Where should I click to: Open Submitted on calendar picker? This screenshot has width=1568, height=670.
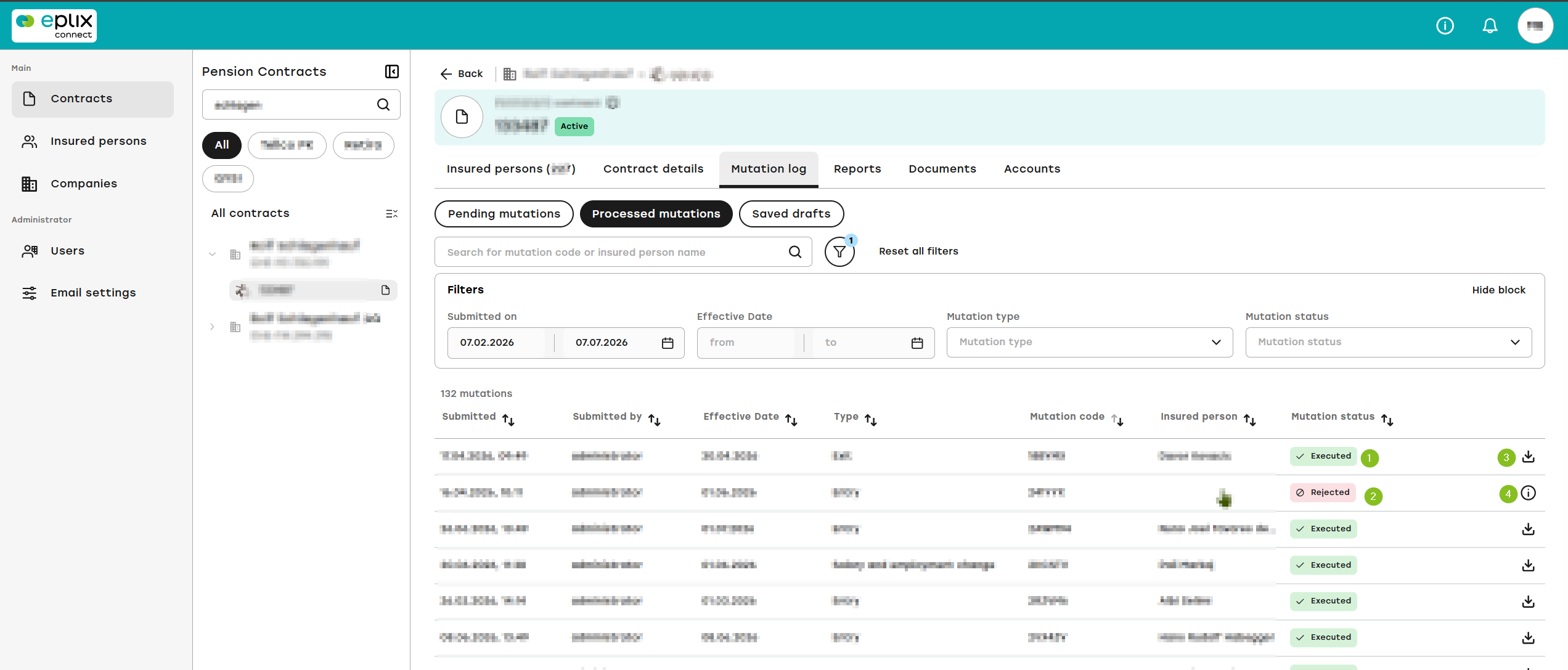pyautogui.click(x=668, y=343)
